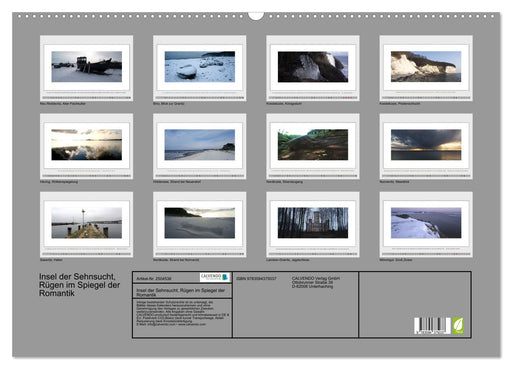
Task: Click the calendar hanger notch at top center
Action: click(256, 16)
